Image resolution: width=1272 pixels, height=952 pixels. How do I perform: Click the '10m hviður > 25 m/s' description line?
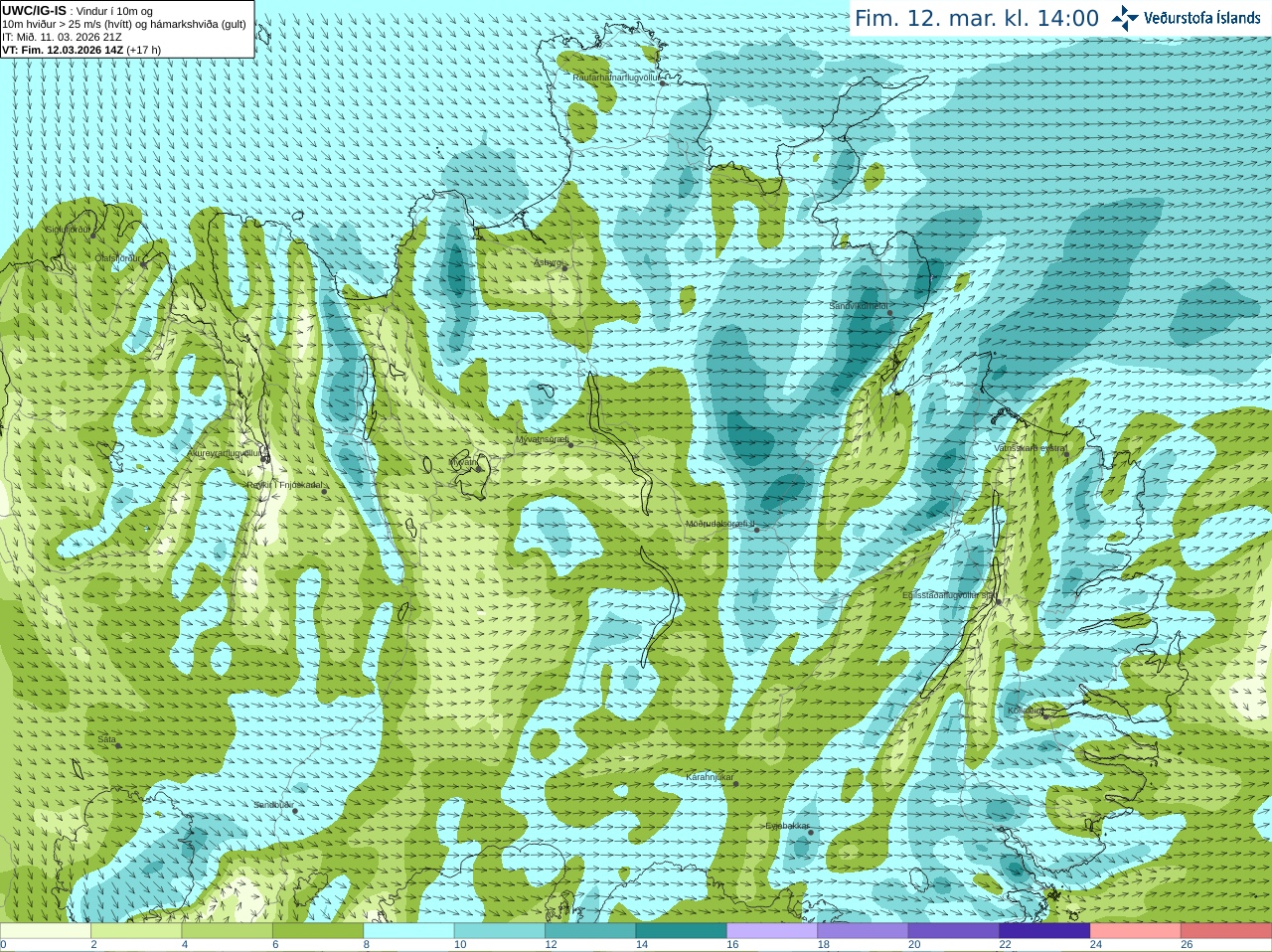[124, 24]
